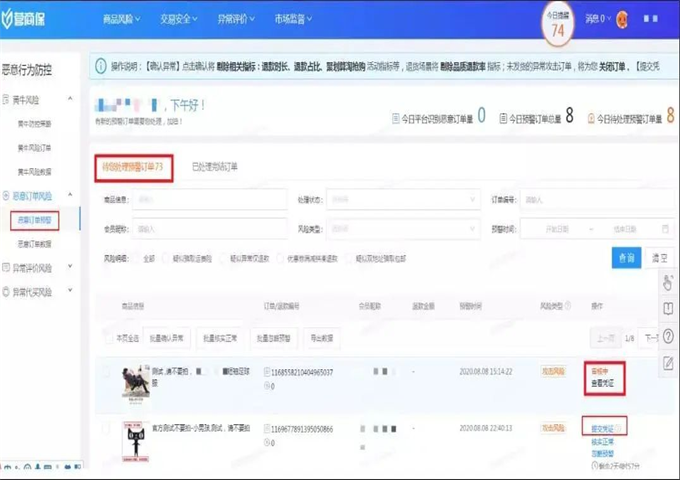Image resolution: width=680 pixels, height=480 pixels.
Task: Click the 导出数据 export button
Action: point(322,338)
